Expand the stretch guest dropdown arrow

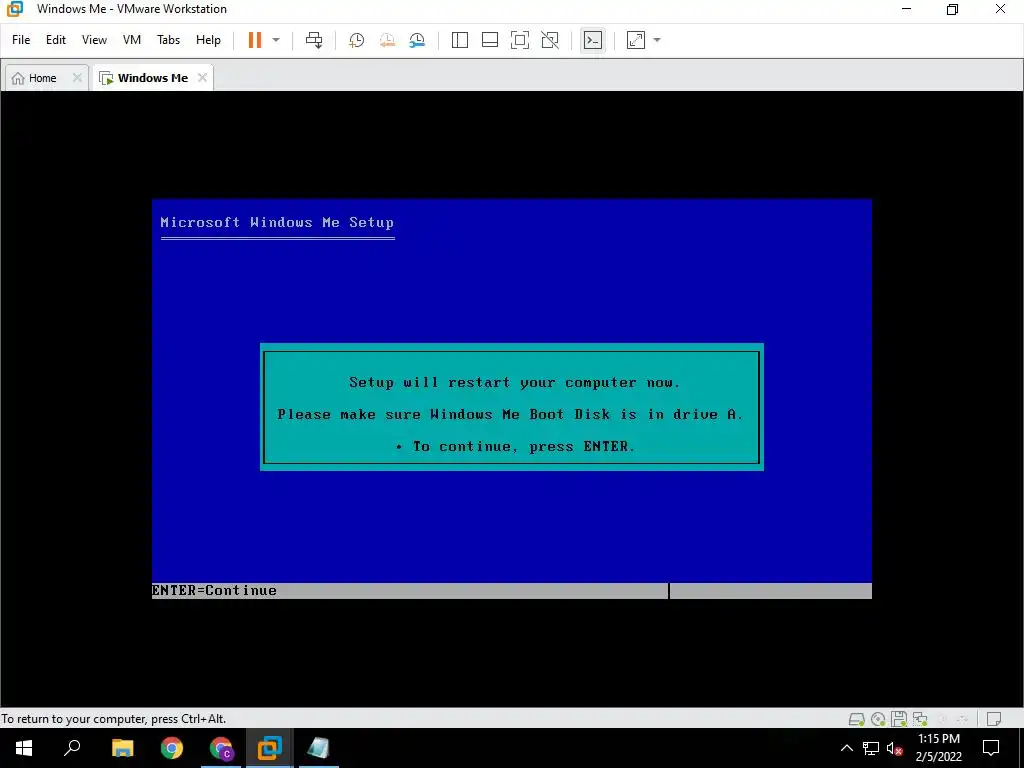coord(657,40)
